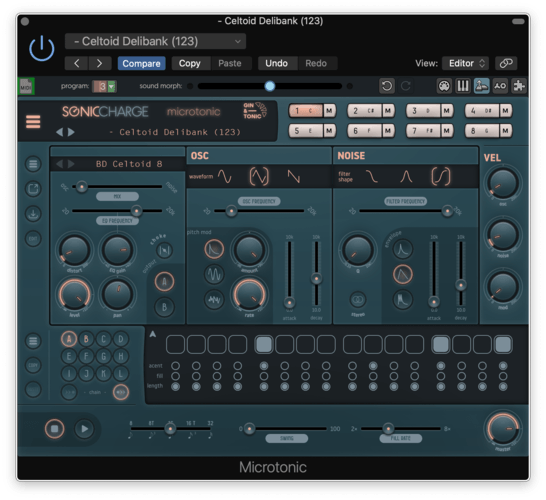Image resolution: width=546 pixels, height=500 pixels.
Task: Click the automation link icon in toolbar
Action: tap(500, 86)
